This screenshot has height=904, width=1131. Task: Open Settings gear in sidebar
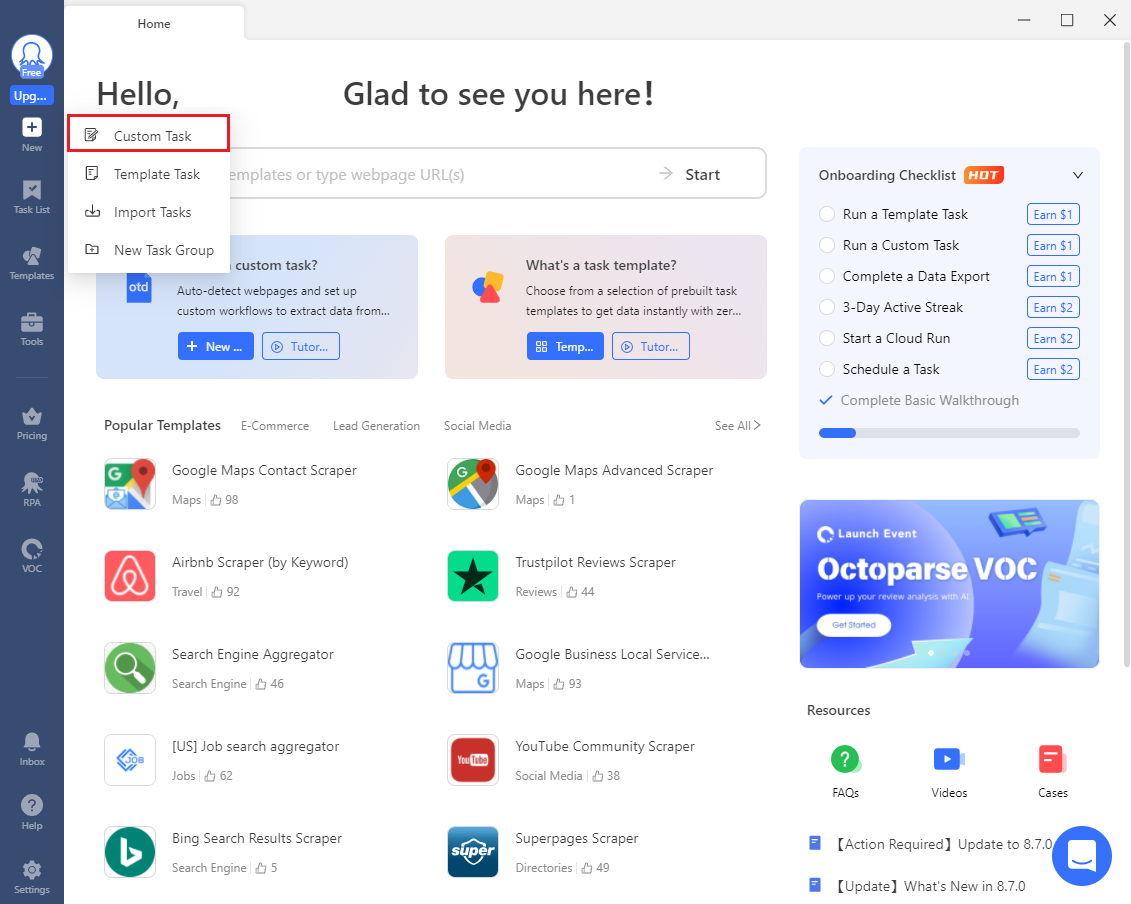(x=32, y=877)
